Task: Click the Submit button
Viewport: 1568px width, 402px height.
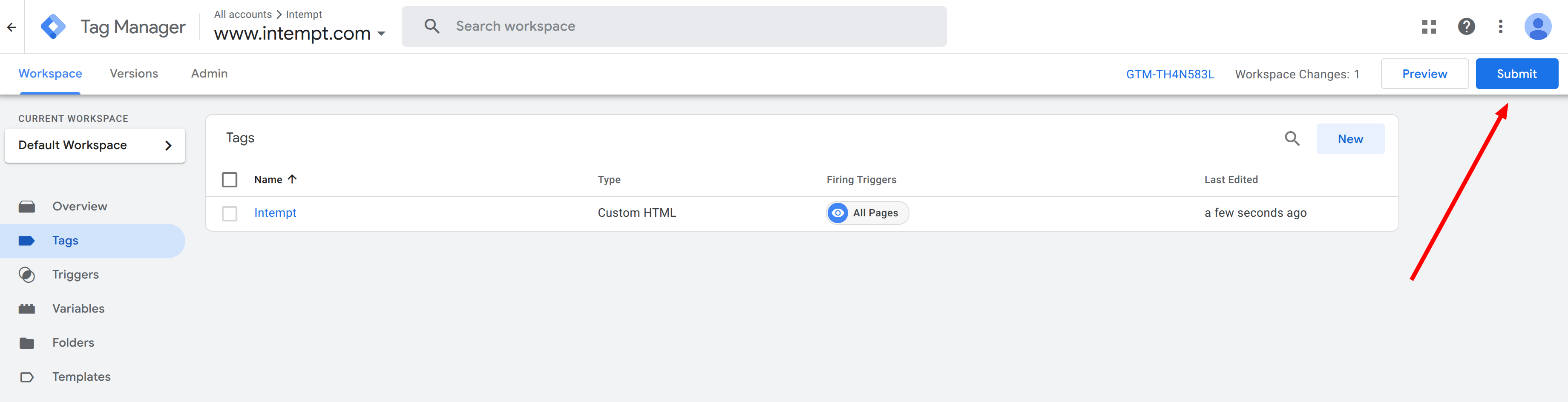Action: [x=1516, y=74]
